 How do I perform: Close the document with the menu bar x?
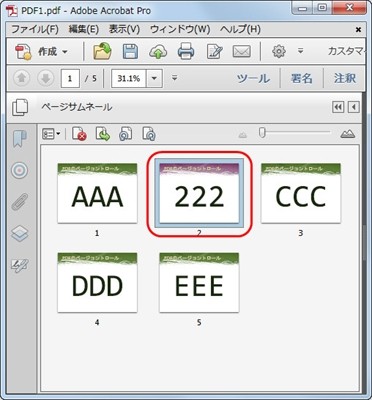(358, 30)
